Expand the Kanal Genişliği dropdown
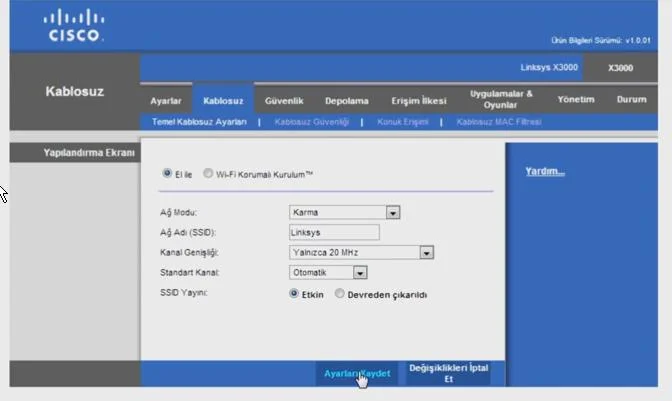Image resolution: width=672 pixels, height=401 pixels. (427, 252)
